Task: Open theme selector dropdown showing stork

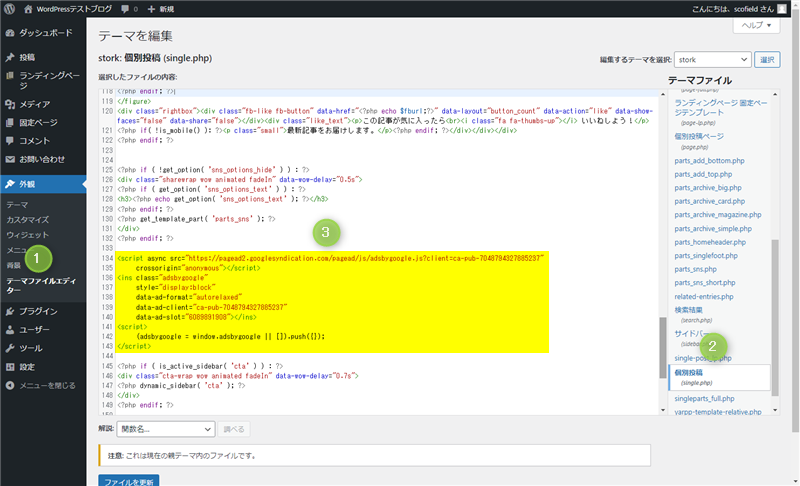Action: coord(712,60)
